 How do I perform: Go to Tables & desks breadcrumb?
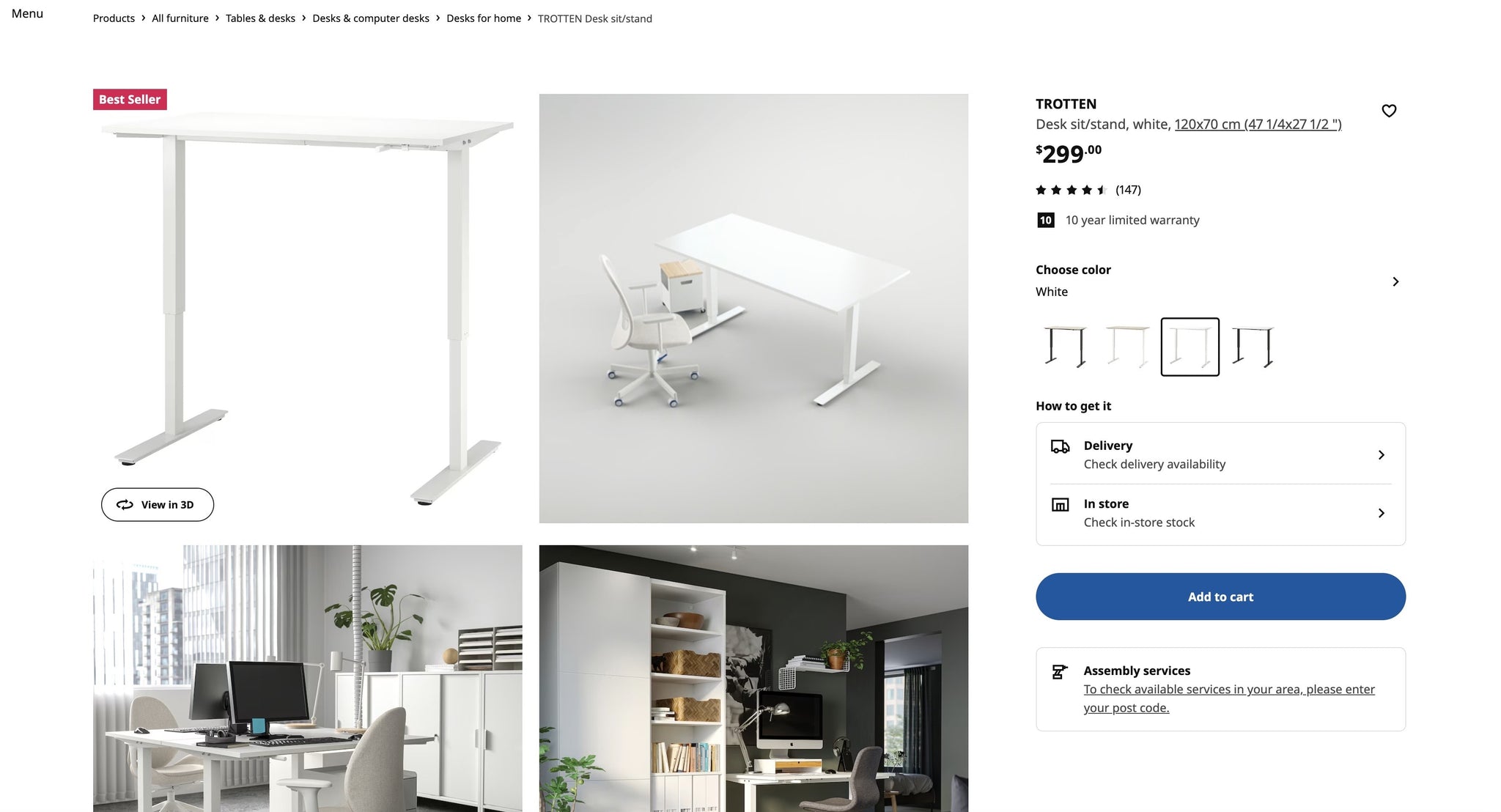[x=260, y=18]
